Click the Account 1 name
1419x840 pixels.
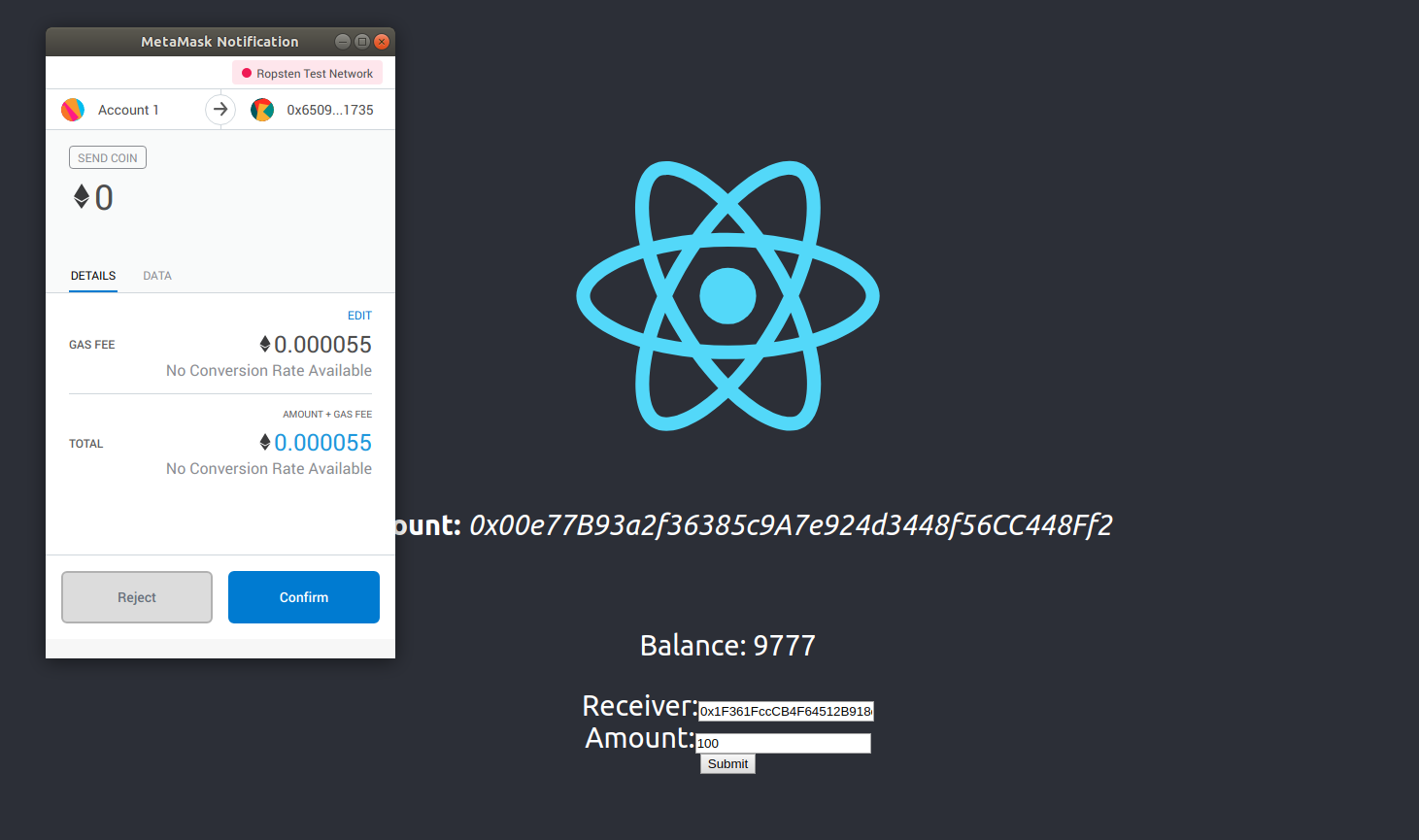(x=128, y=110)
